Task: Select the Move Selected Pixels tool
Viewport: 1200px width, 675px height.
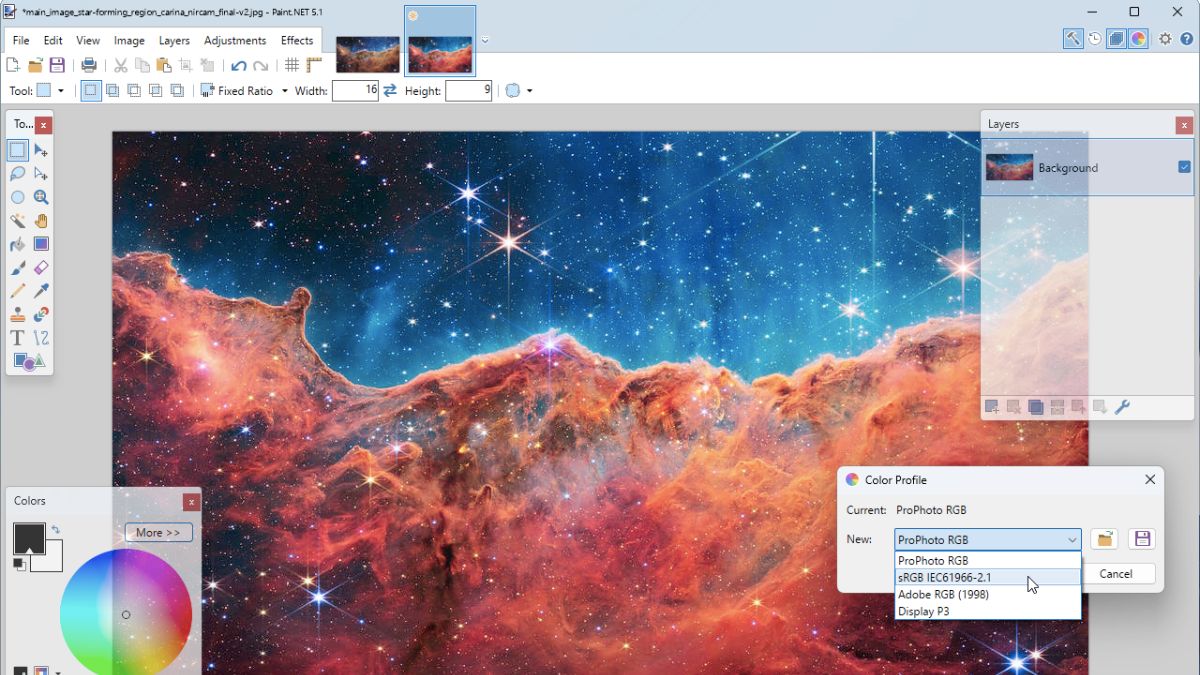Action: coord(41,151)
